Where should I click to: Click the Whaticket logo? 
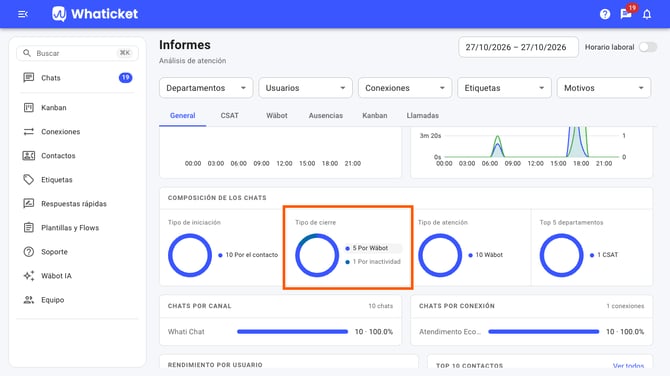(95, 14)
